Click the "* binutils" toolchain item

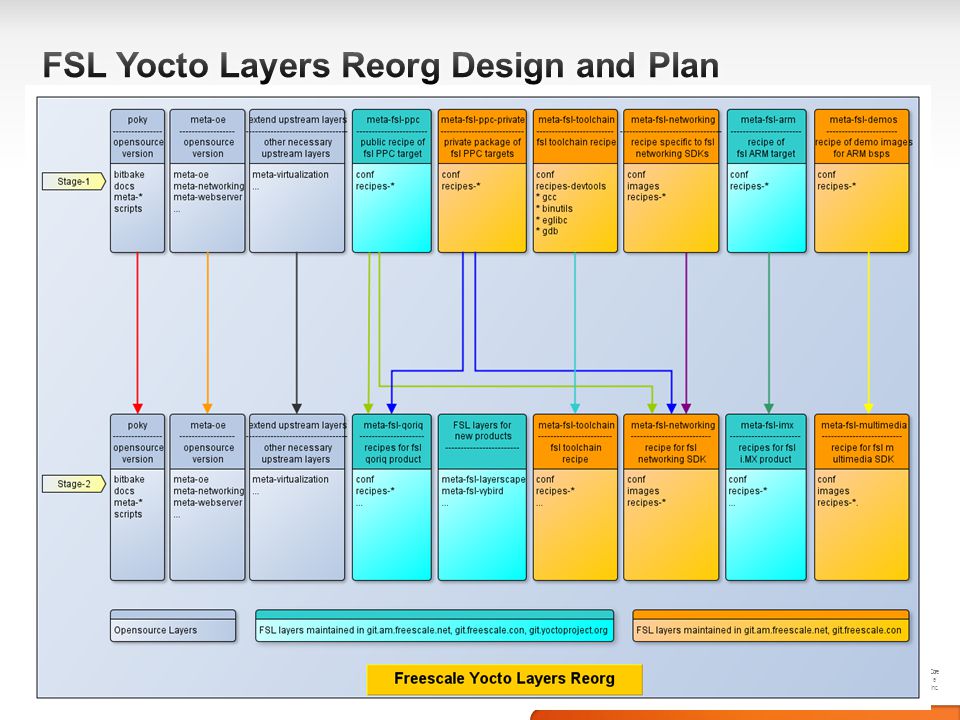554,208
